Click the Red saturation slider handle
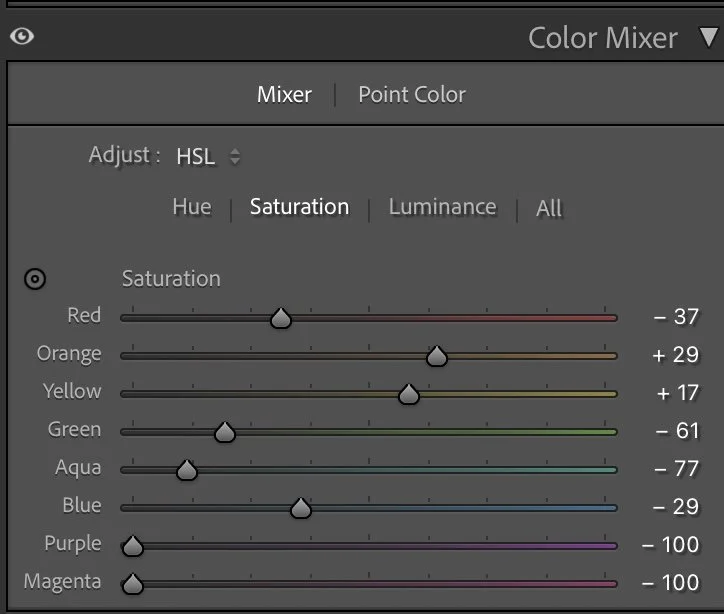This screenshot has width=724, height=614. (x=281, y=318)
